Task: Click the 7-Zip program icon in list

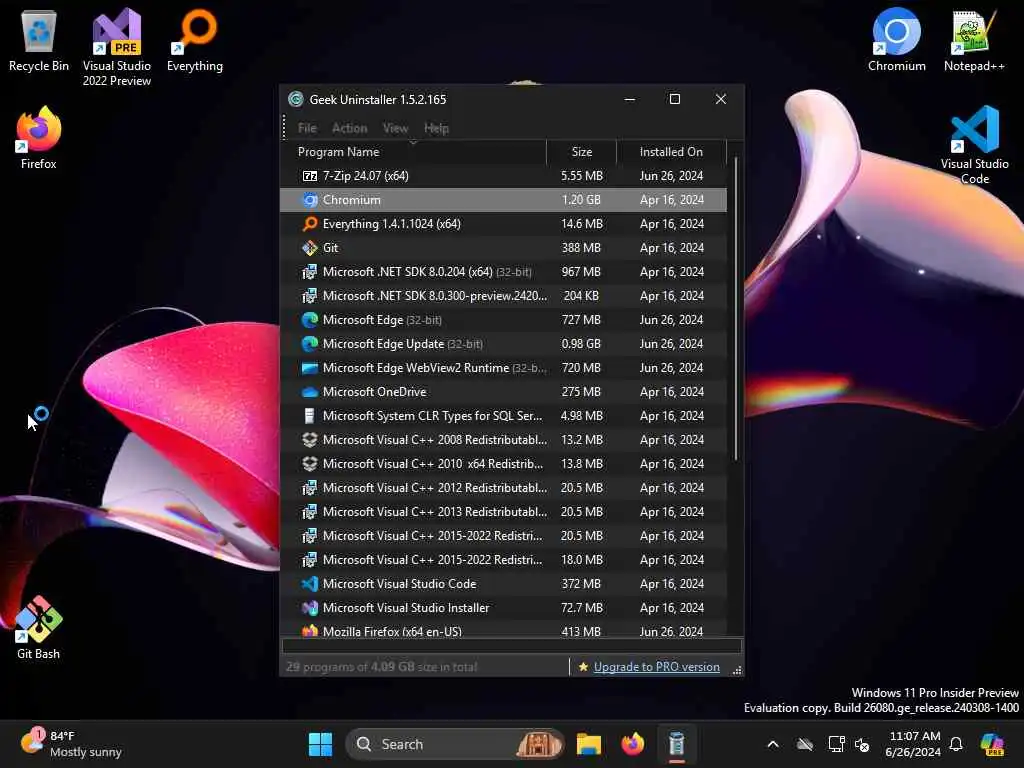Action: pos(310,176)
